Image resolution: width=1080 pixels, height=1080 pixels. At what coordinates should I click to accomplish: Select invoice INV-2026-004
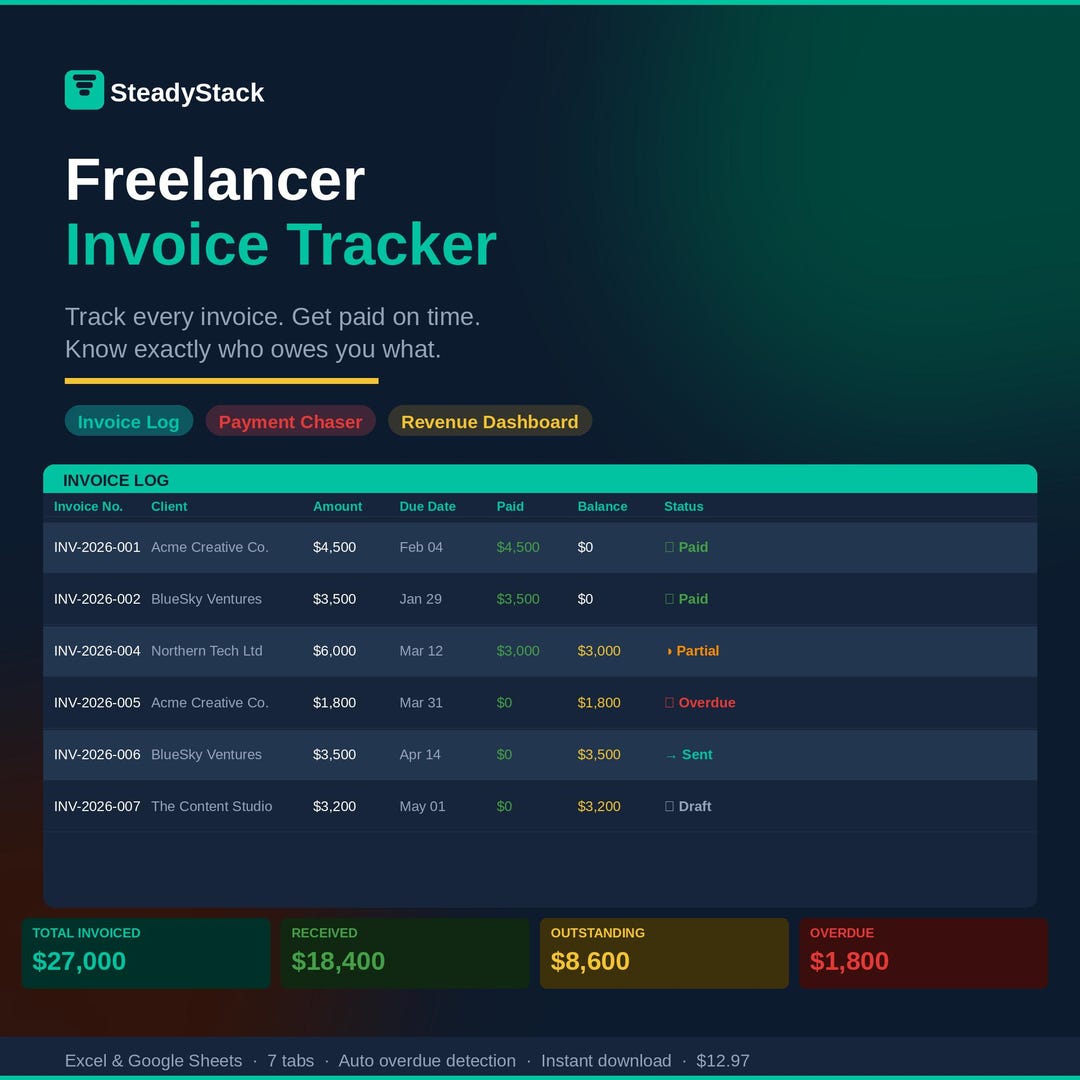click(97, 650)
